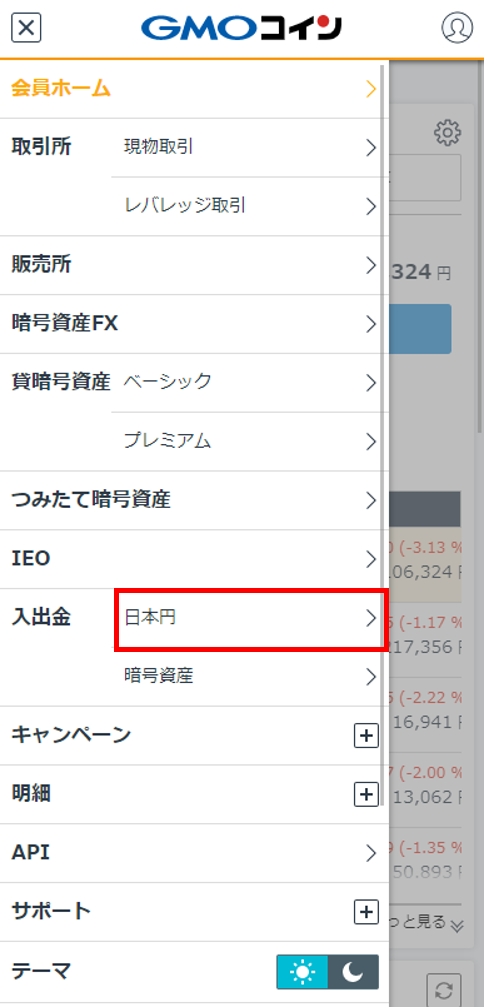Open settings gear icon behind menu
Image resolution: width=484 pixels, height=1007 pixels.
pos(447,132)
